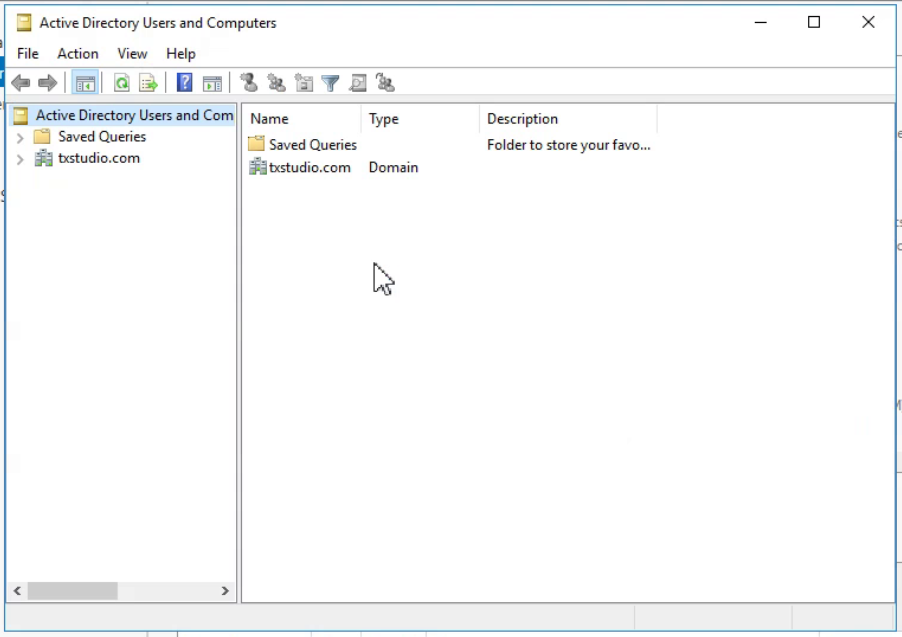Close the Active Directory window
902x637 pixels.
click(x=868, y=22)
